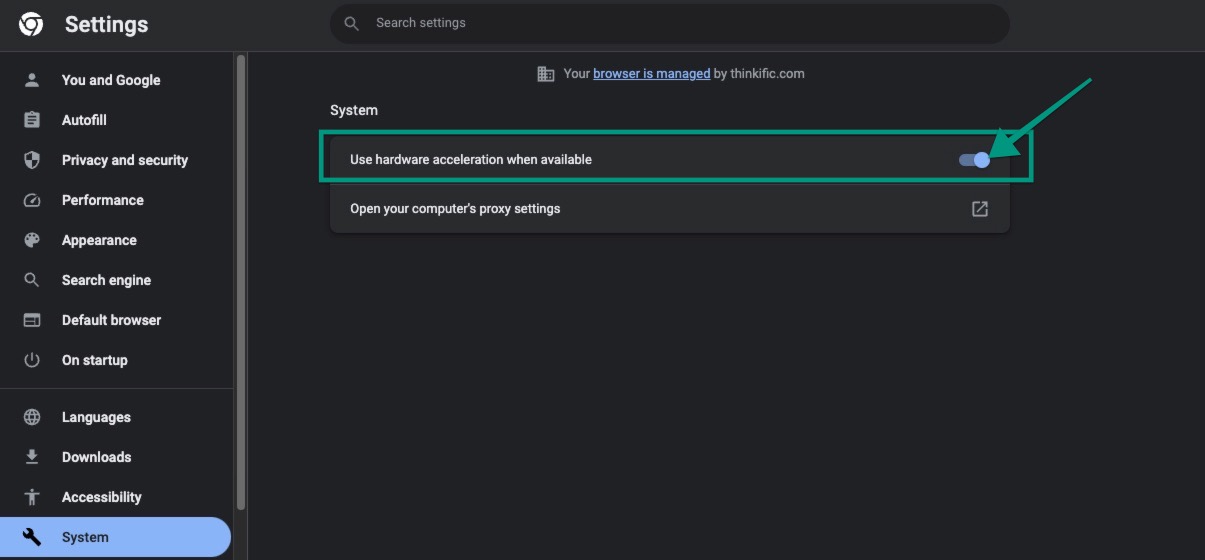Click the magnifier icon in search settings
Image resolution: width=1205 pixels, height=560 pixels.
click(x=351, y=23)
